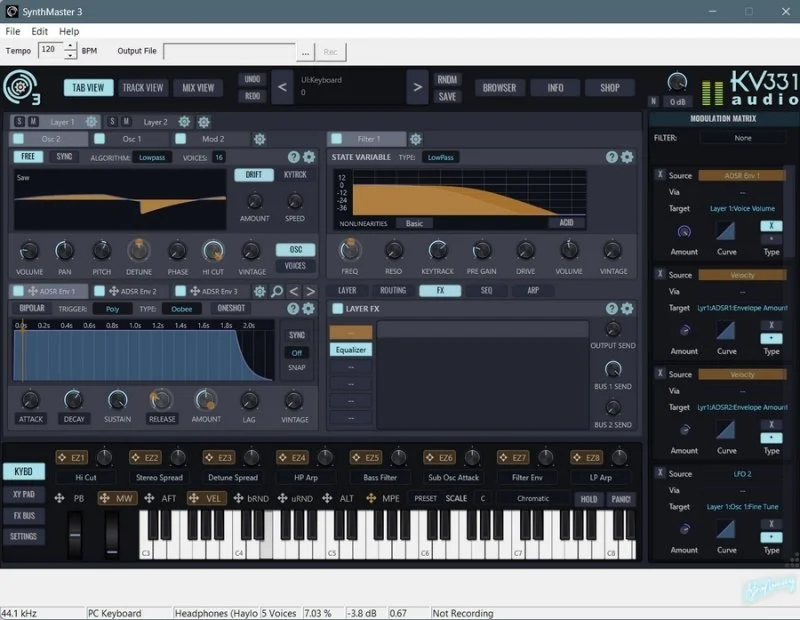
Task: Open the modulation matrix Filter dropdown
Action: pyautogui.click(x=743, y=138)
